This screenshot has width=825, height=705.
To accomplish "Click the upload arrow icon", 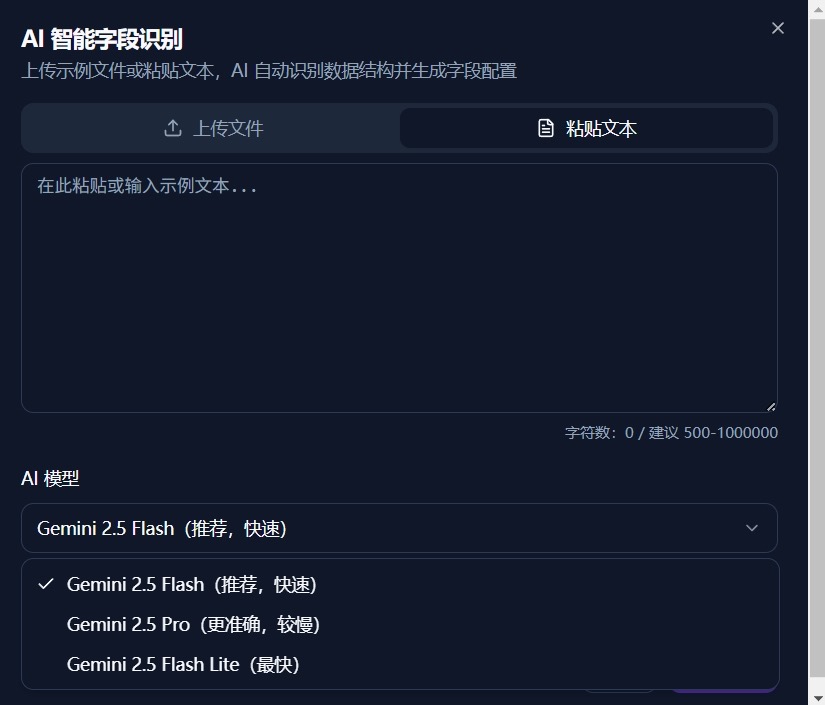I will (173, 128).
